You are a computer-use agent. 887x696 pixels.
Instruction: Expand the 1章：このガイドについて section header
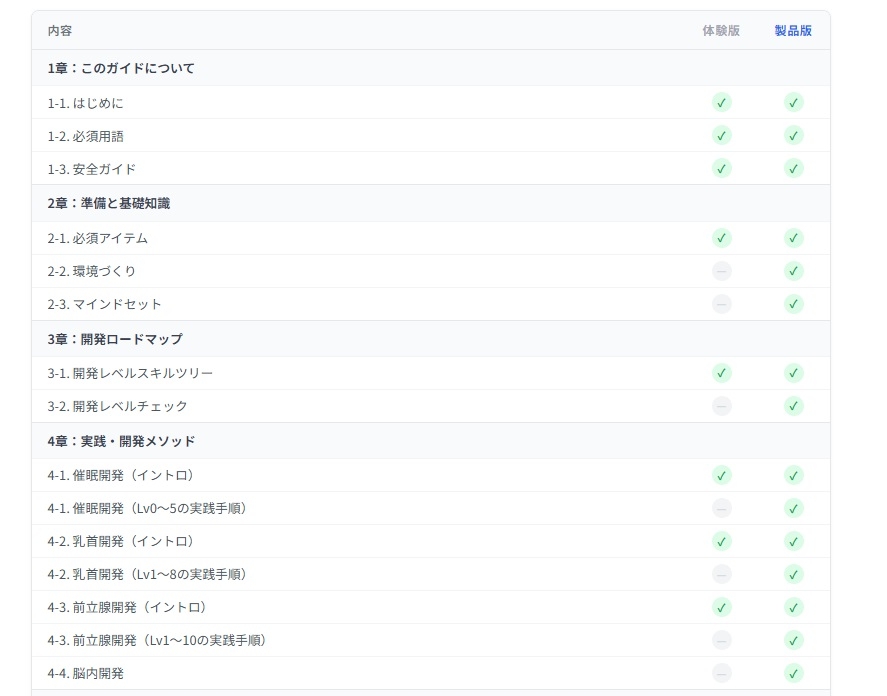121,68
